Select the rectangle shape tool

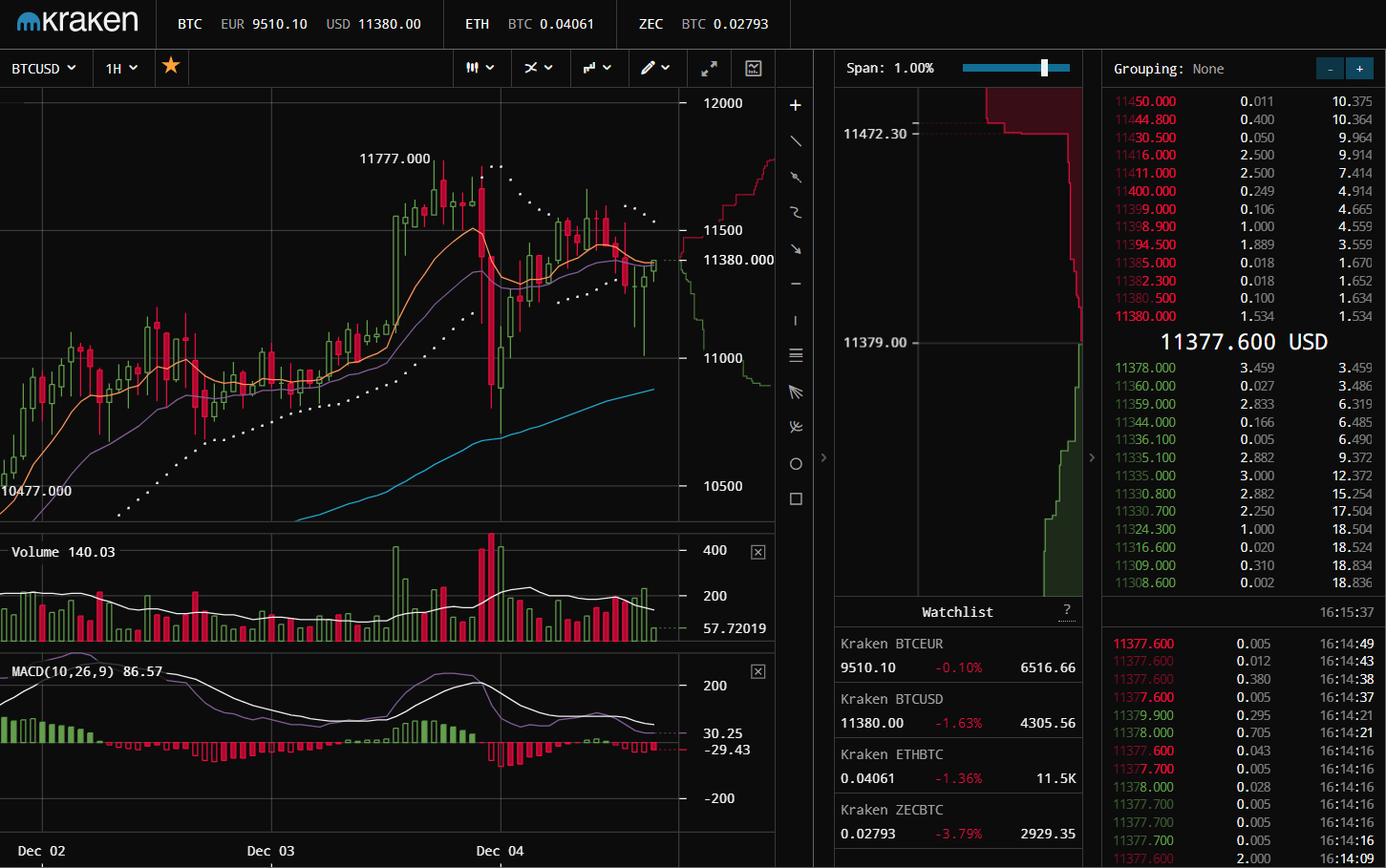tap(796, 498)
